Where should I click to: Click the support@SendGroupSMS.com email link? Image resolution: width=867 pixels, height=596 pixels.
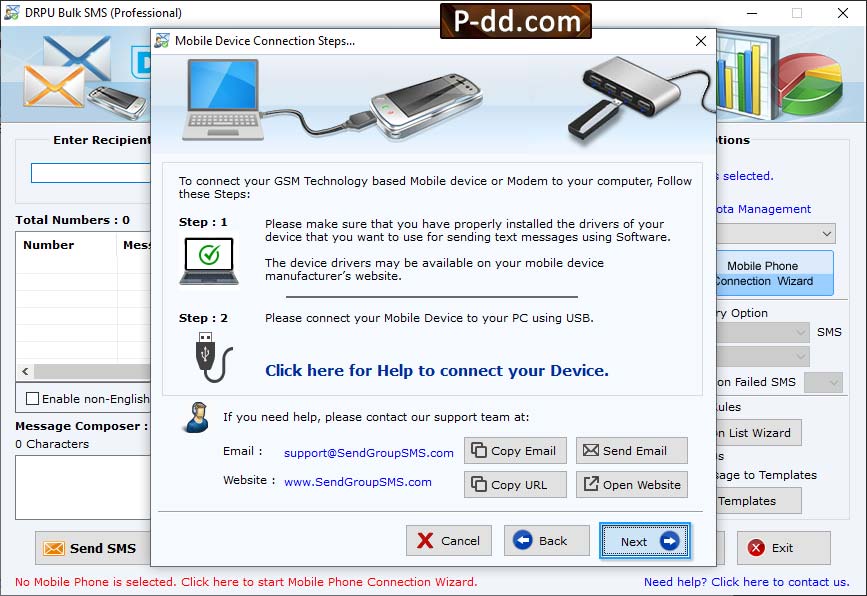368,453
